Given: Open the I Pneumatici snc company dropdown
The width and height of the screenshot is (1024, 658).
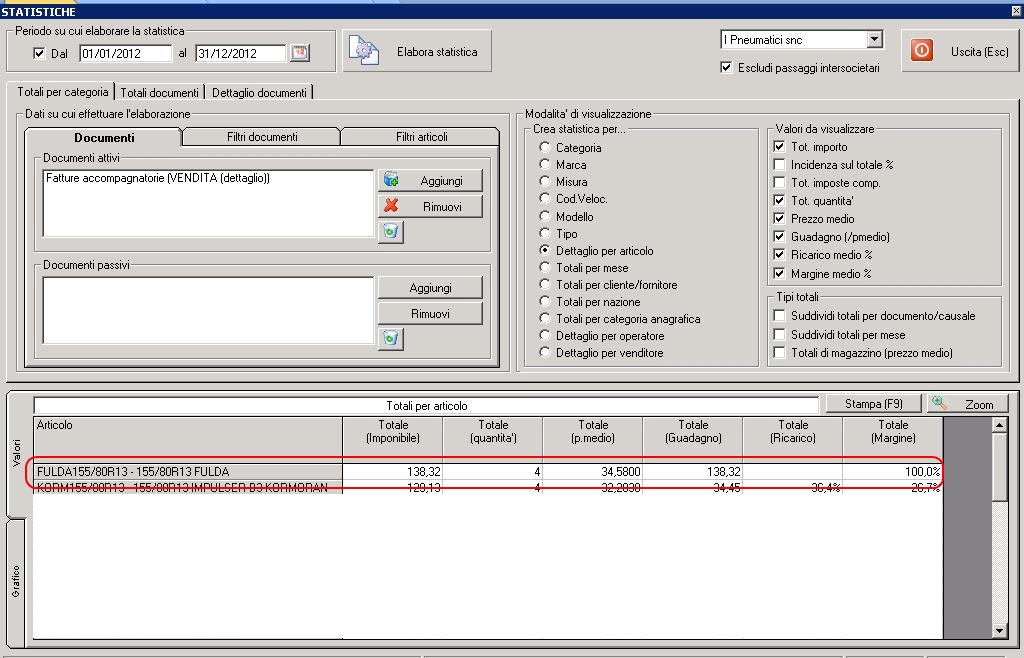Looking at the screenshot, I should click(x=875, y=40).
